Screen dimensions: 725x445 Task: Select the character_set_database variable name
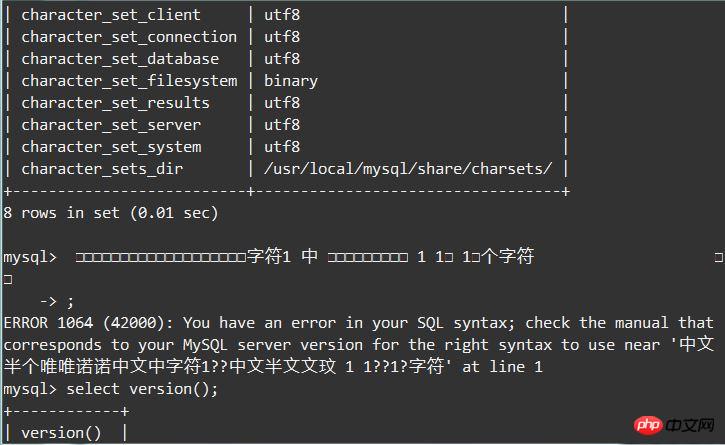(120, 59)
